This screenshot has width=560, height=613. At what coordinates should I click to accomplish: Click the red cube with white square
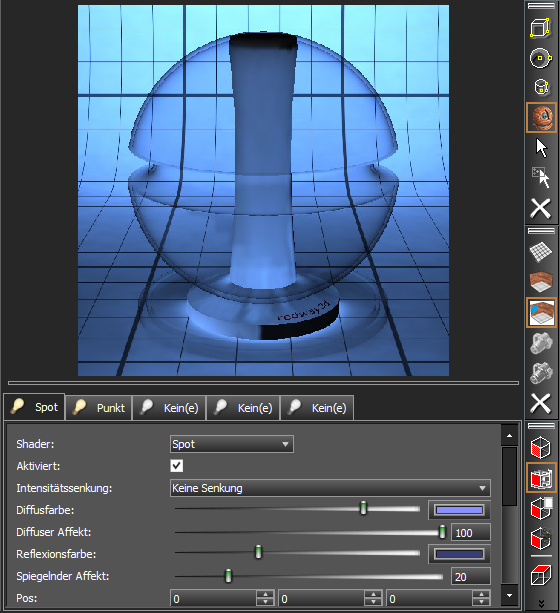(541, 508)
